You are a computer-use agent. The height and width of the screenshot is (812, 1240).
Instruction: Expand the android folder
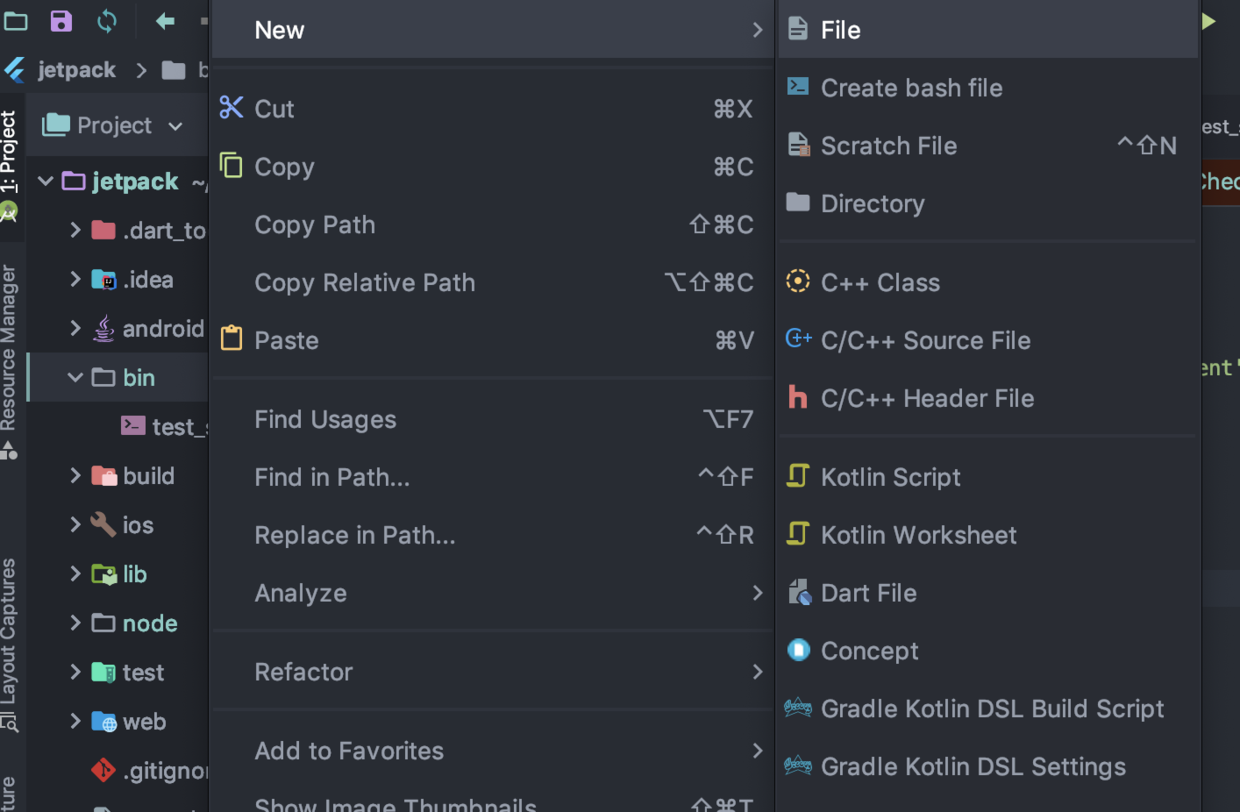tap(75, 328)
